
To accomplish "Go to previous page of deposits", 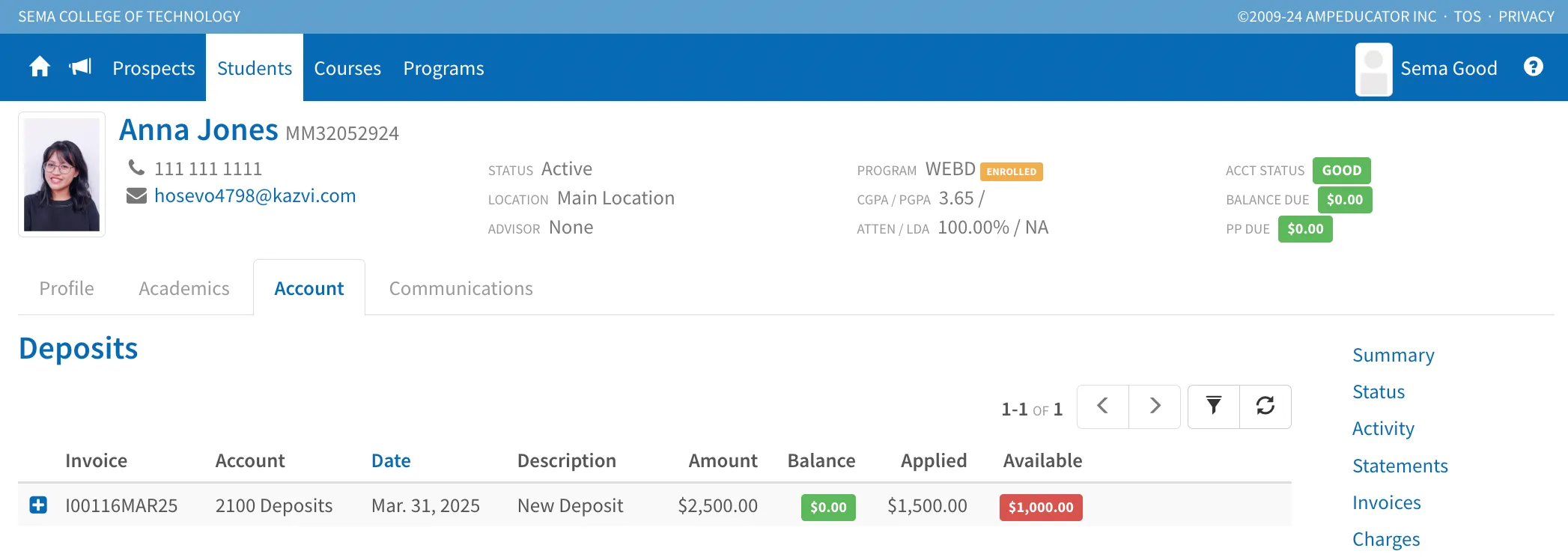I will click(1103, 407).
